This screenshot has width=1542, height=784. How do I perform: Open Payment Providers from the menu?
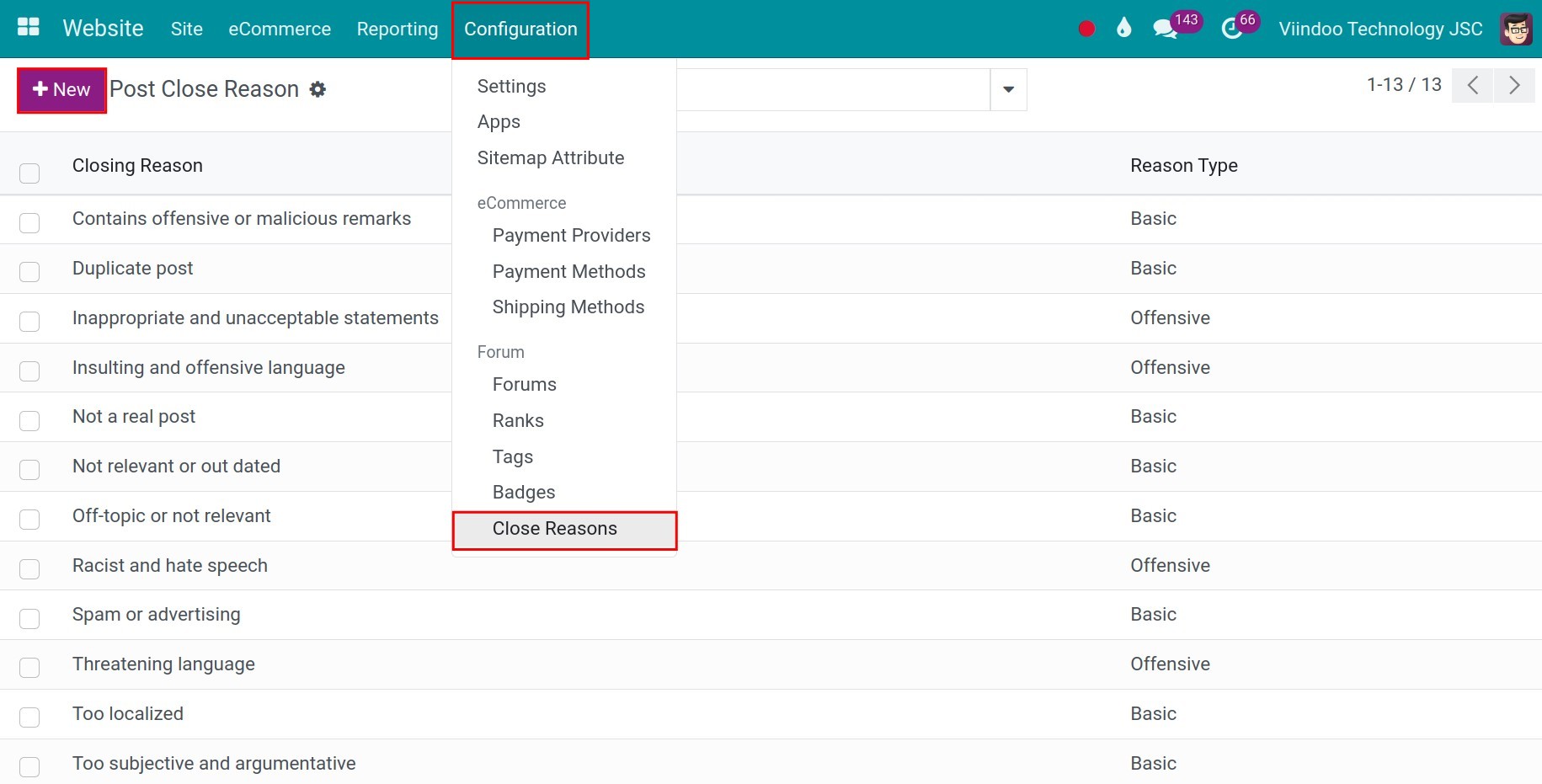(571, 236)
